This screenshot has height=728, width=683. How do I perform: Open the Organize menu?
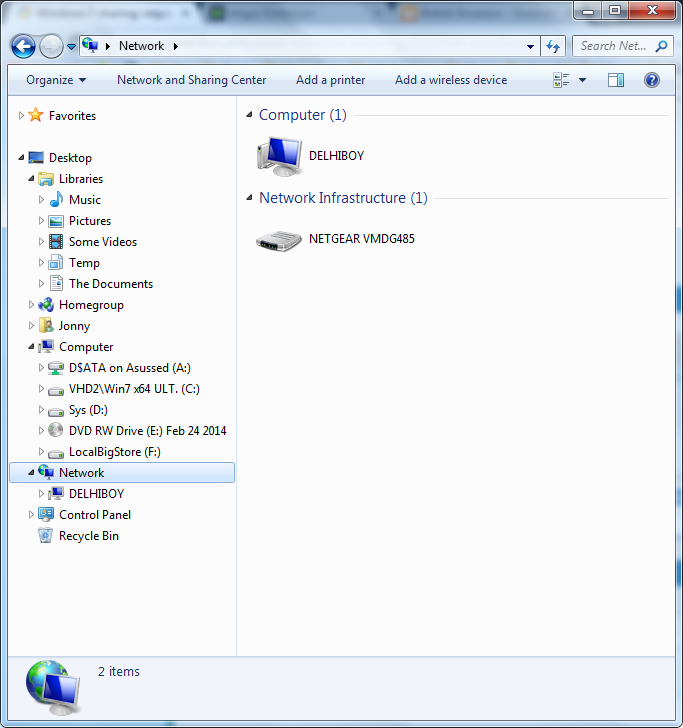(56, 80)
